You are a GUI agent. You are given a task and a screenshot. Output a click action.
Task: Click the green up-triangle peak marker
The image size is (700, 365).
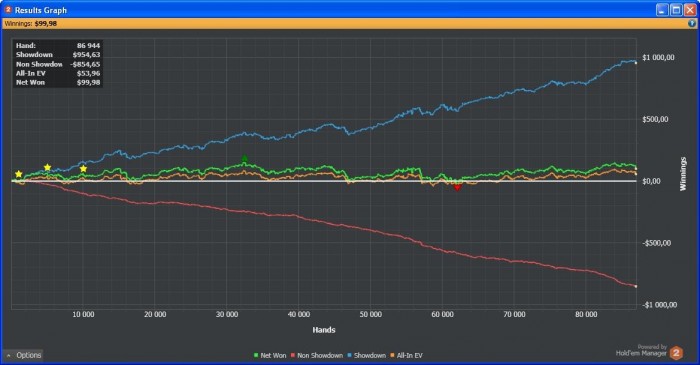pyautogui.click(x=244, y=158)
